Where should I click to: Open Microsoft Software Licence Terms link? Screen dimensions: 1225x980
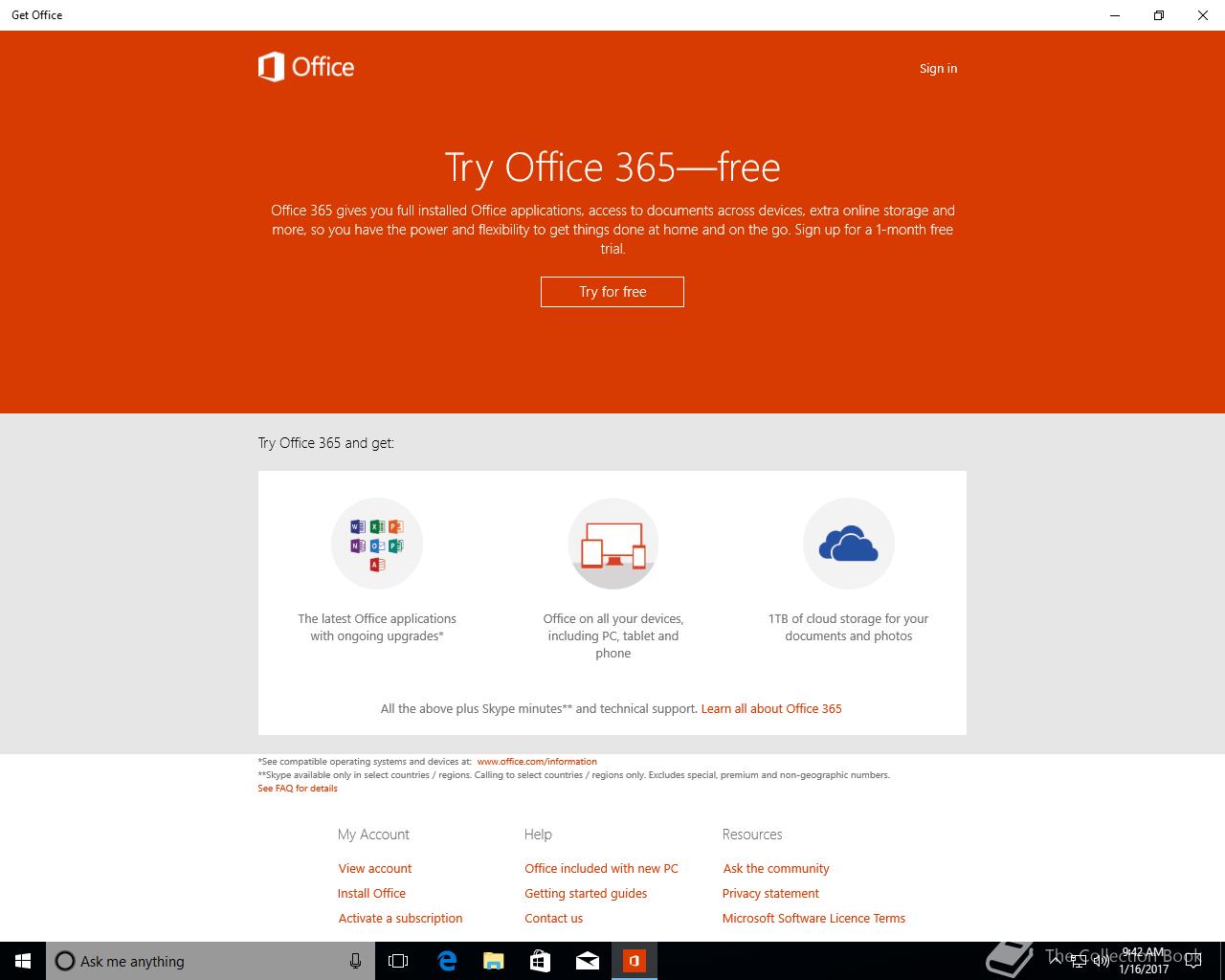(813, 918)
